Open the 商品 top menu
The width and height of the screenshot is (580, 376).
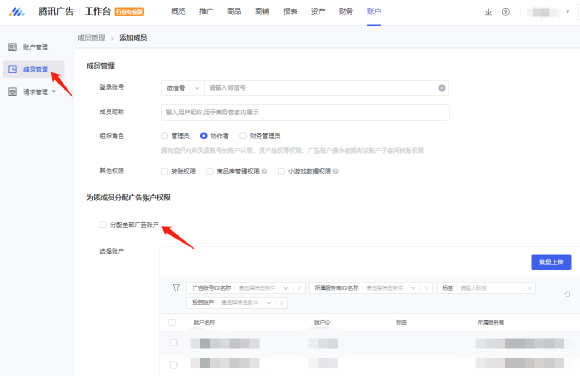tap(234, 12)
